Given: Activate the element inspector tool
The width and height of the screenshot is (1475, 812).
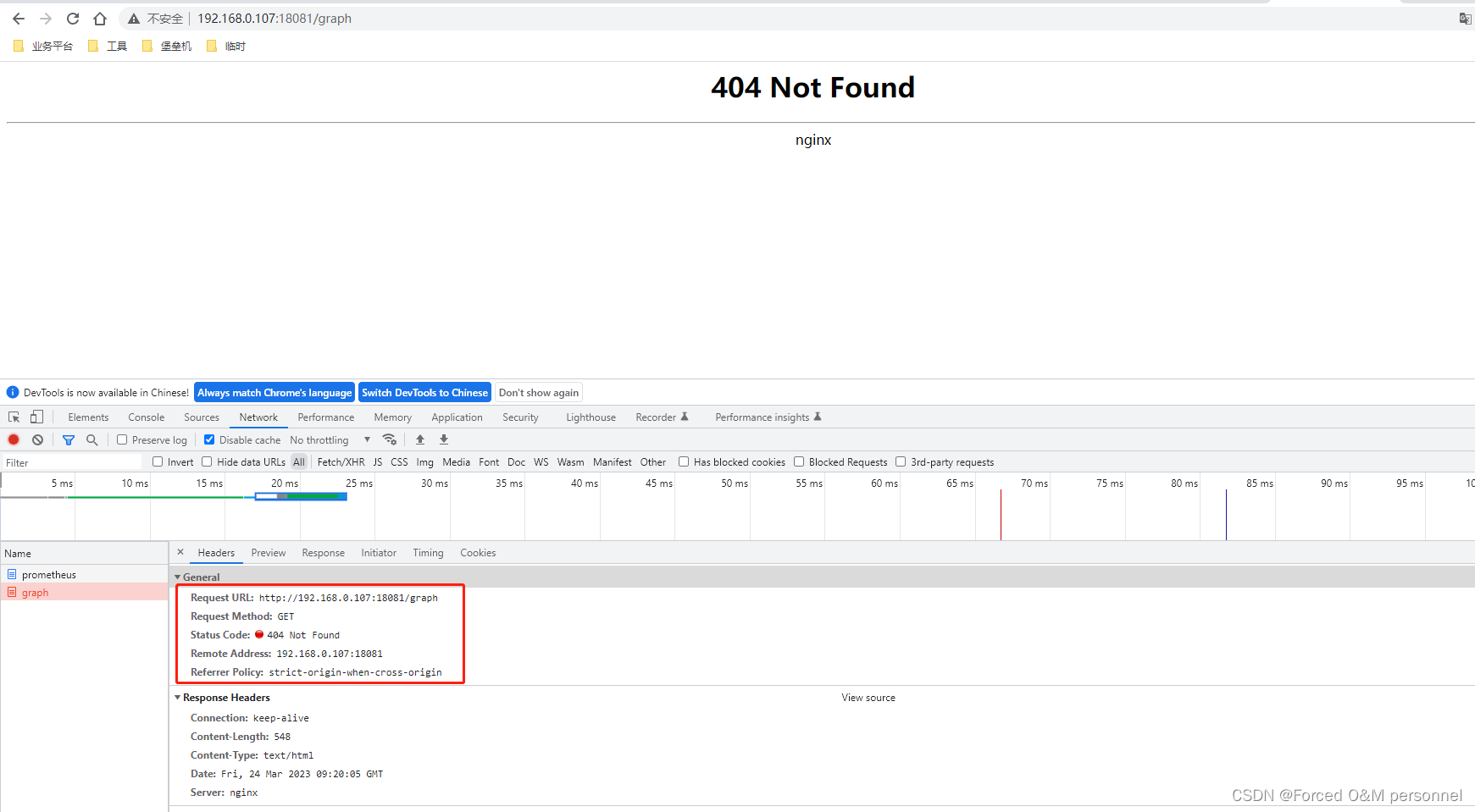Looking at the screenshot, I should (x=14, y=417).
